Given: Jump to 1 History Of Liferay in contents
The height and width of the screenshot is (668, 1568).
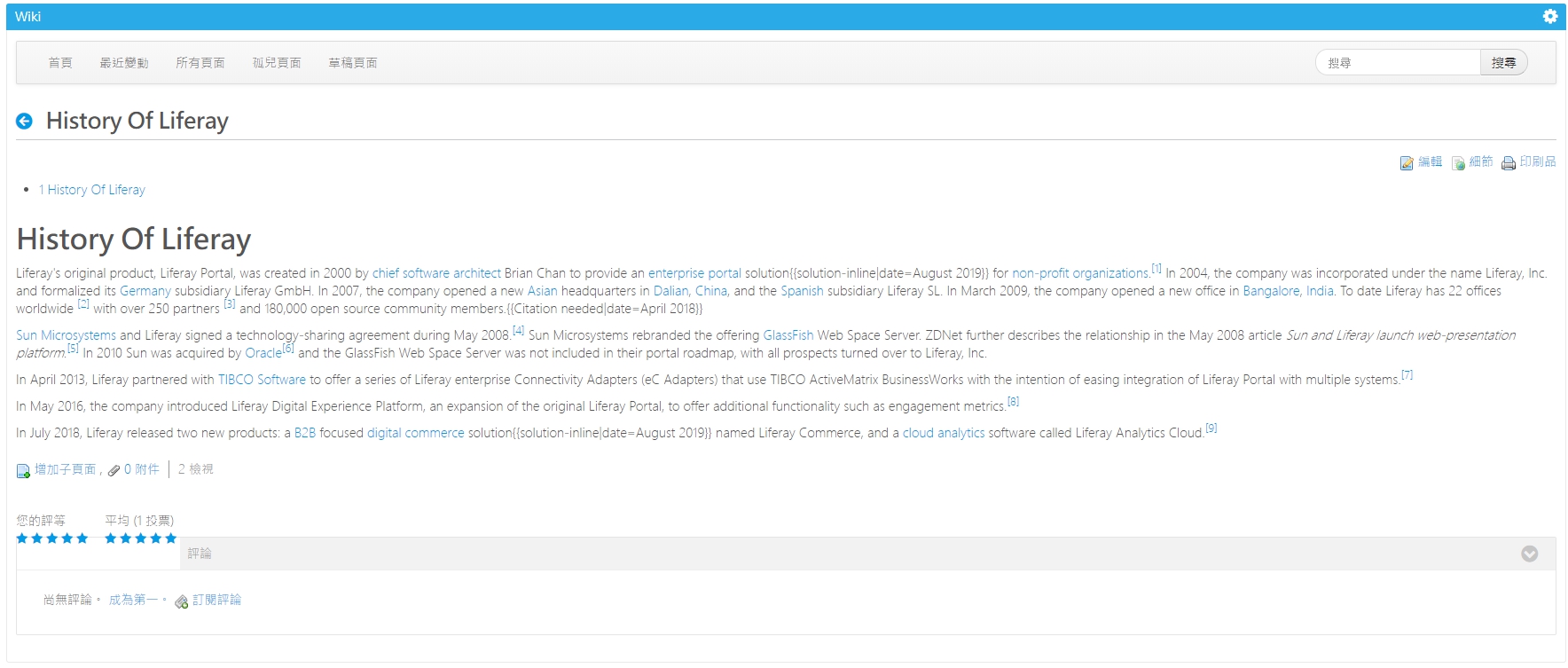Looking at the screenshot, I should [92, 190].
